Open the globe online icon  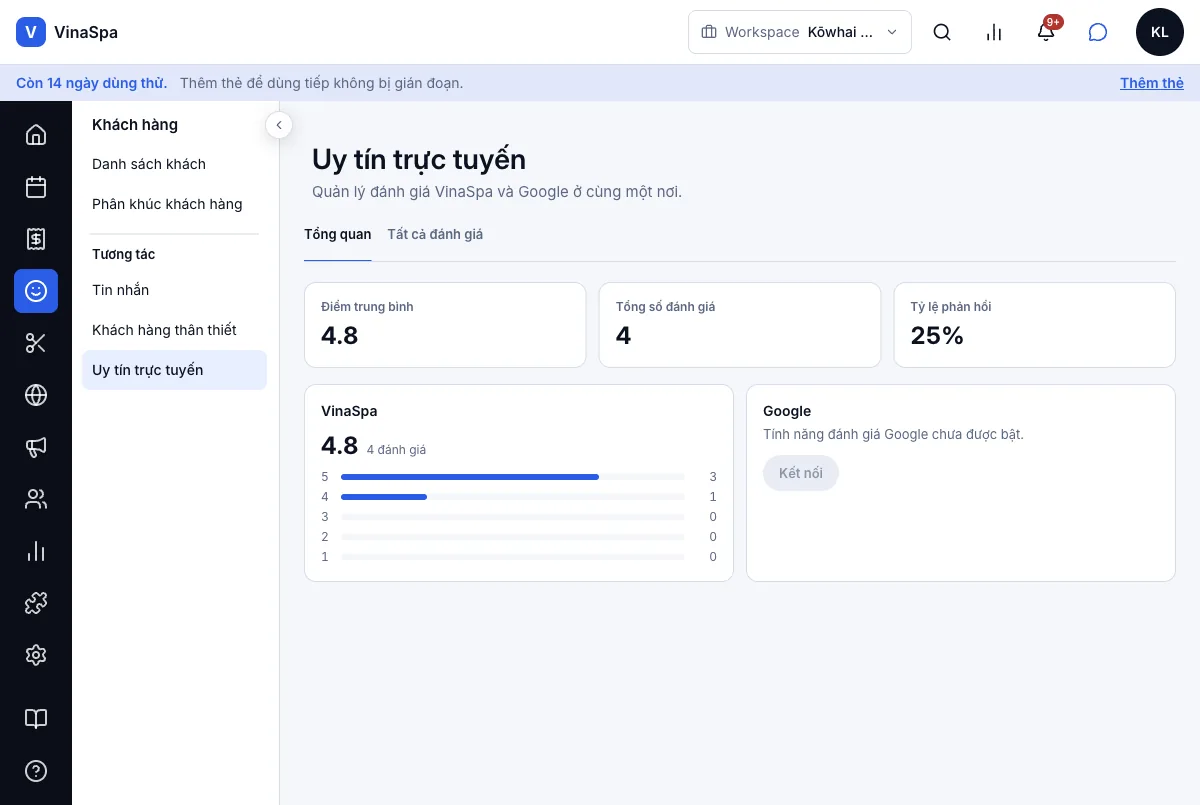tap(36, 395)
